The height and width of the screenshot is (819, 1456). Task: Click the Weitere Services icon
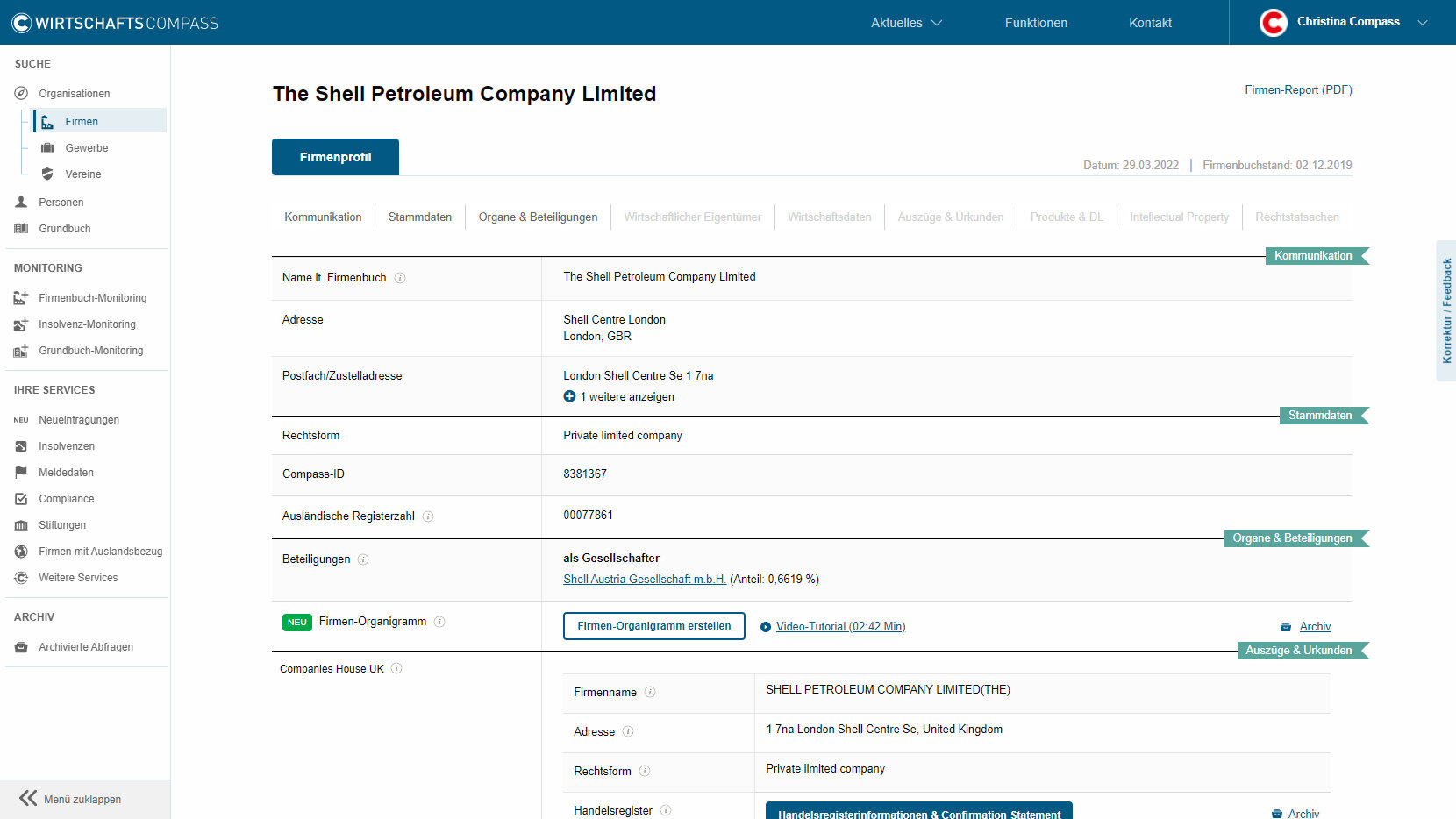[21, 578]
